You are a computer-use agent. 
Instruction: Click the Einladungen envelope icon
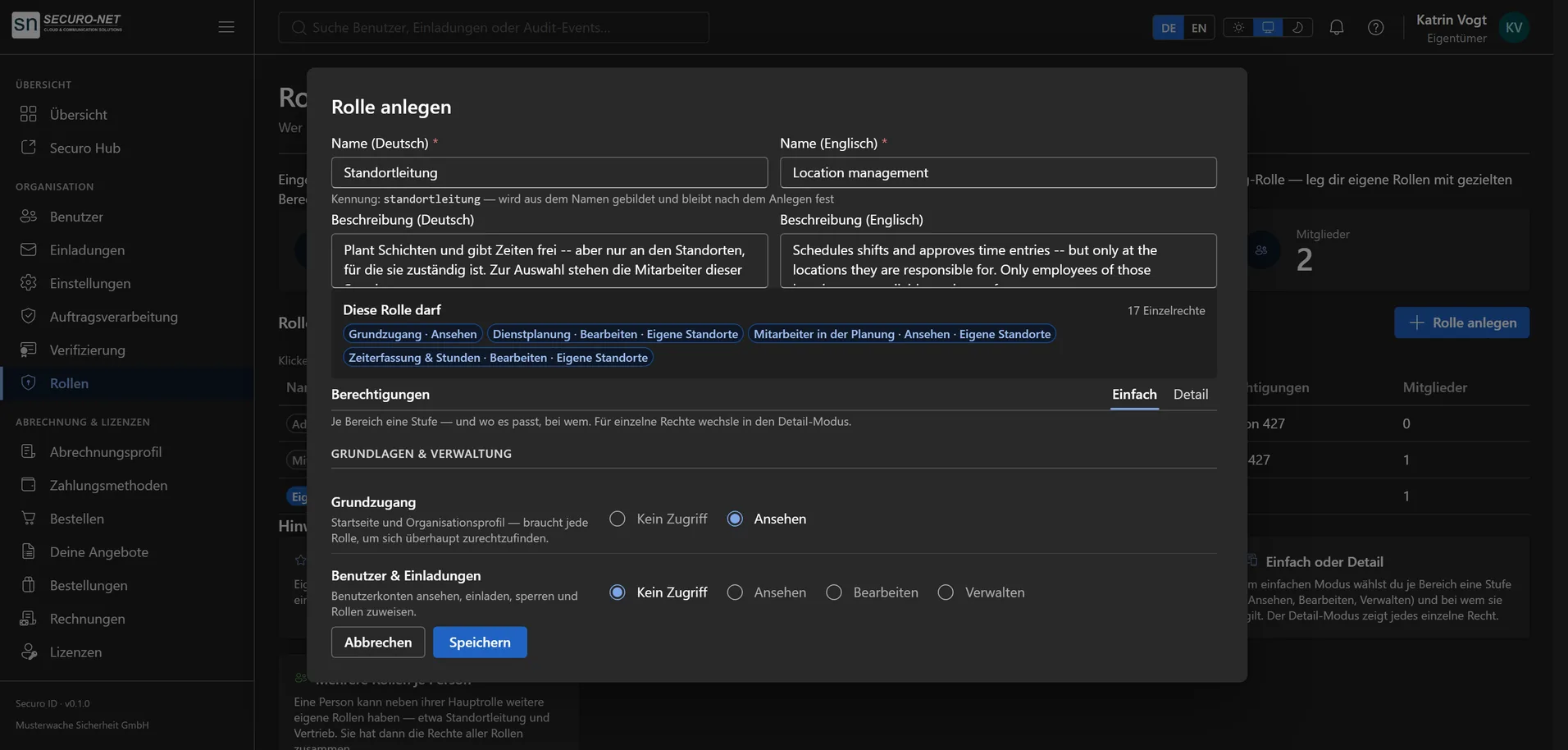click(29, 249)
